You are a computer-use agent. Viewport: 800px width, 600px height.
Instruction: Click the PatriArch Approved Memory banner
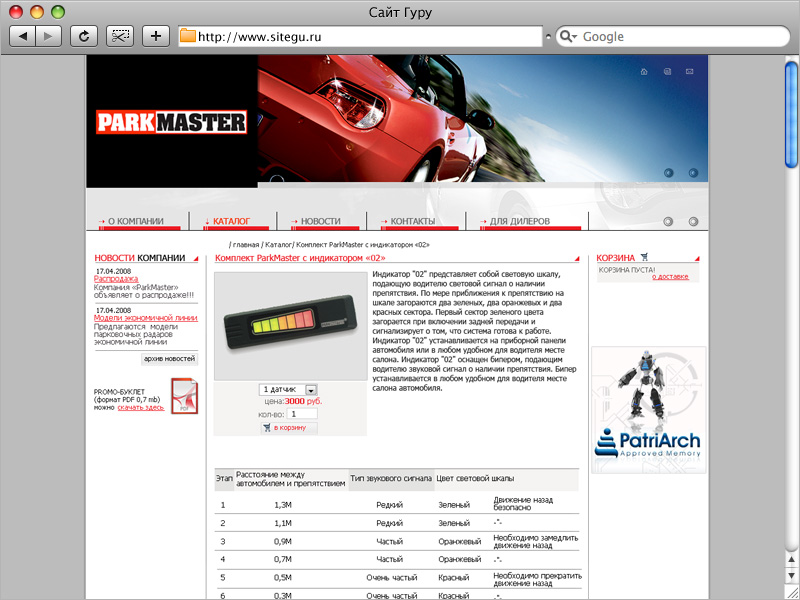click(648, 410)
